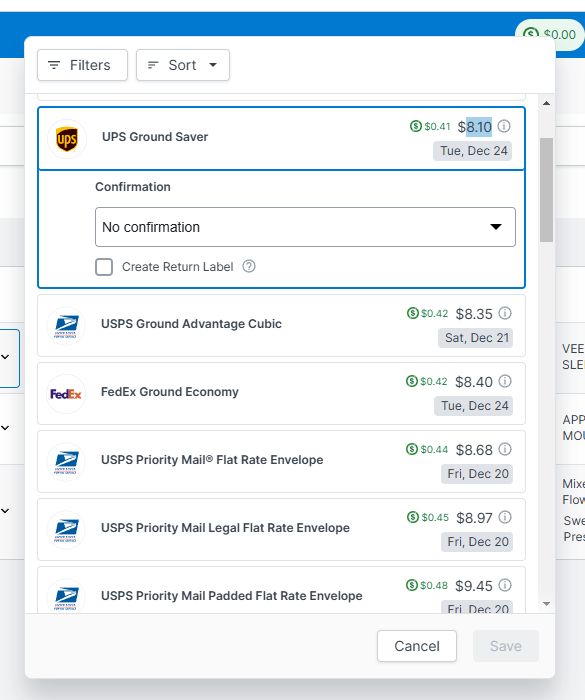Select USPS Priority Mail Padded Flat Rate Envelope
The image size is (585, 700).
[281, 590]
